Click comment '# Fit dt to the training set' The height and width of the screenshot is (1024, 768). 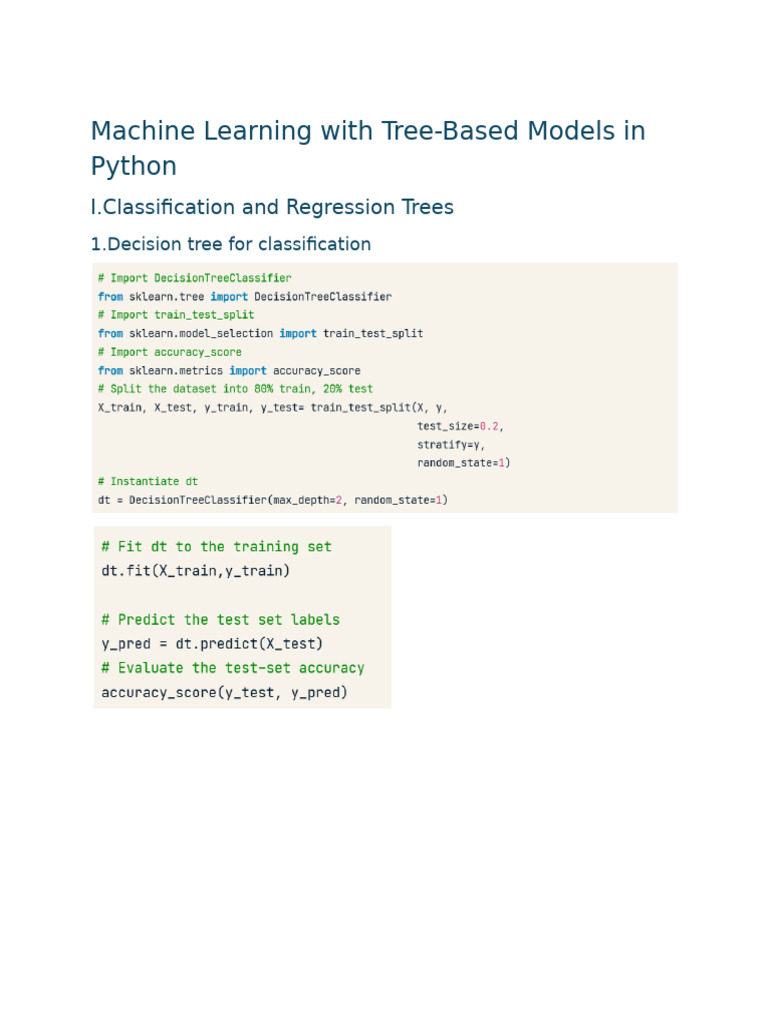coord(216,547)
